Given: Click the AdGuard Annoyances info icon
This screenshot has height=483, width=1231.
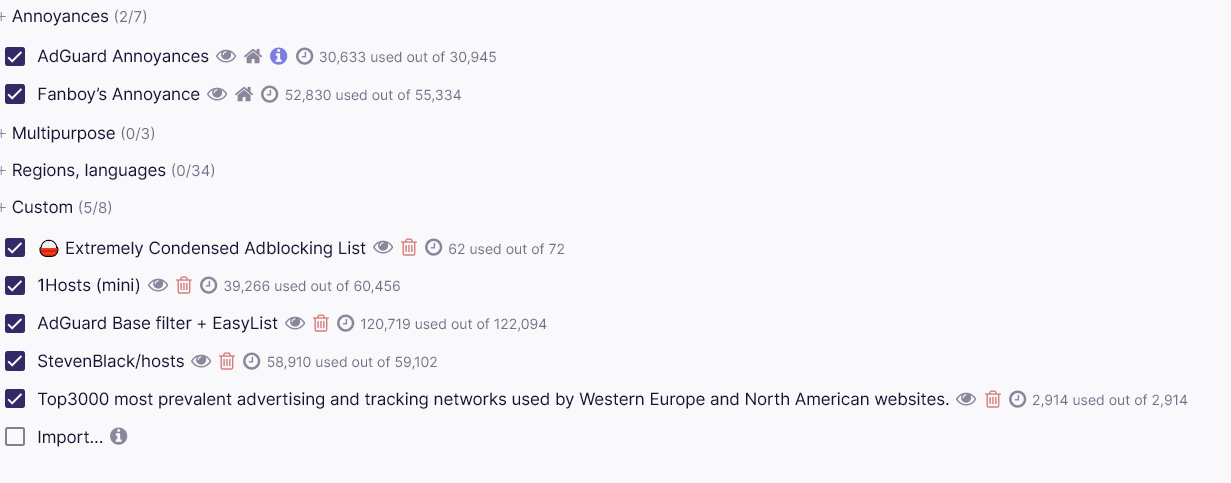Looking at the screenshot, I should 279,57.
